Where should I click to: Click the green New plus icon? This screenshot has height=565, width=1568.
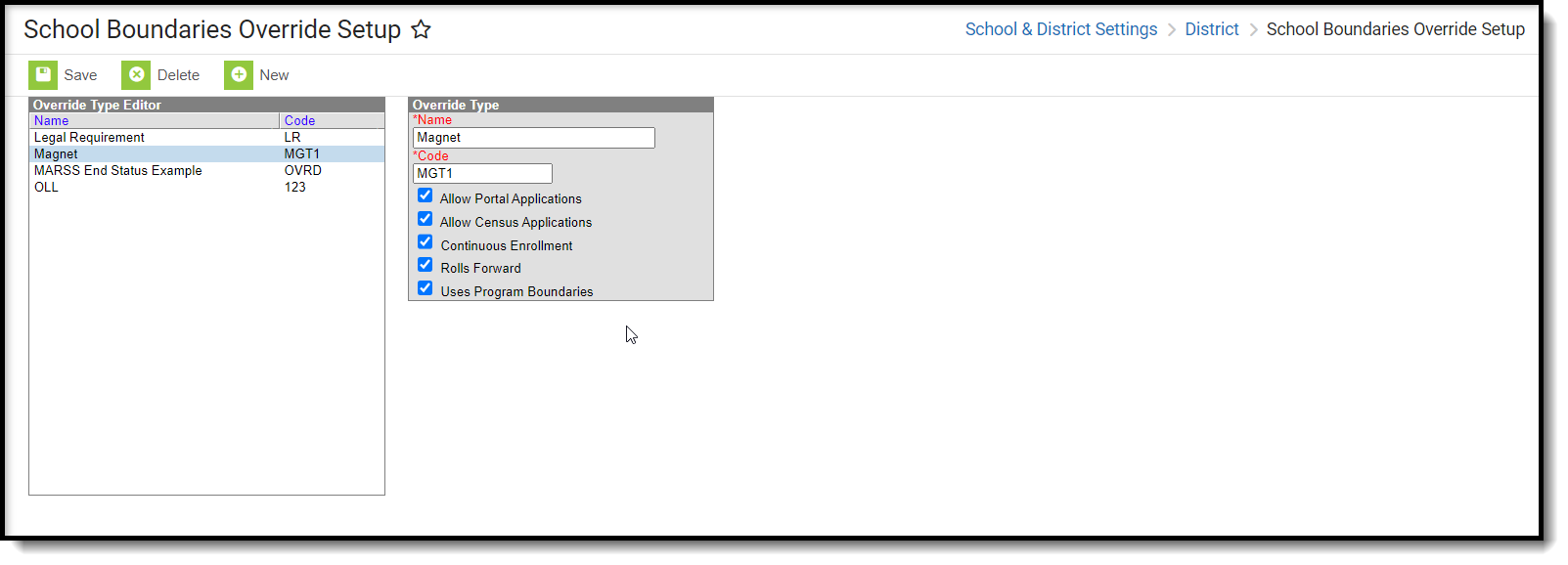(x=239, y=75)
